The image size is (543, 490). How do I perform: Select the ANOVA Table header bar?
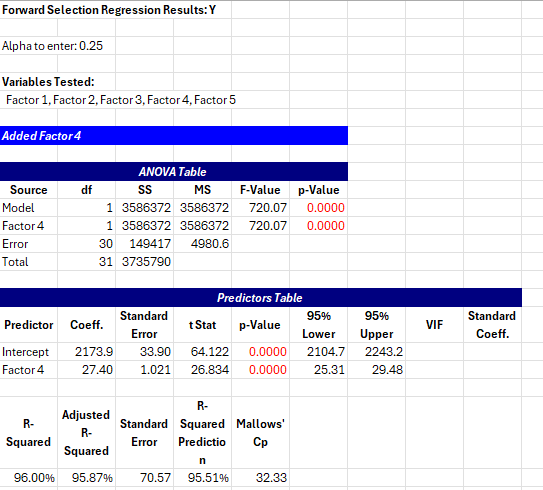(x=174, y=172)
